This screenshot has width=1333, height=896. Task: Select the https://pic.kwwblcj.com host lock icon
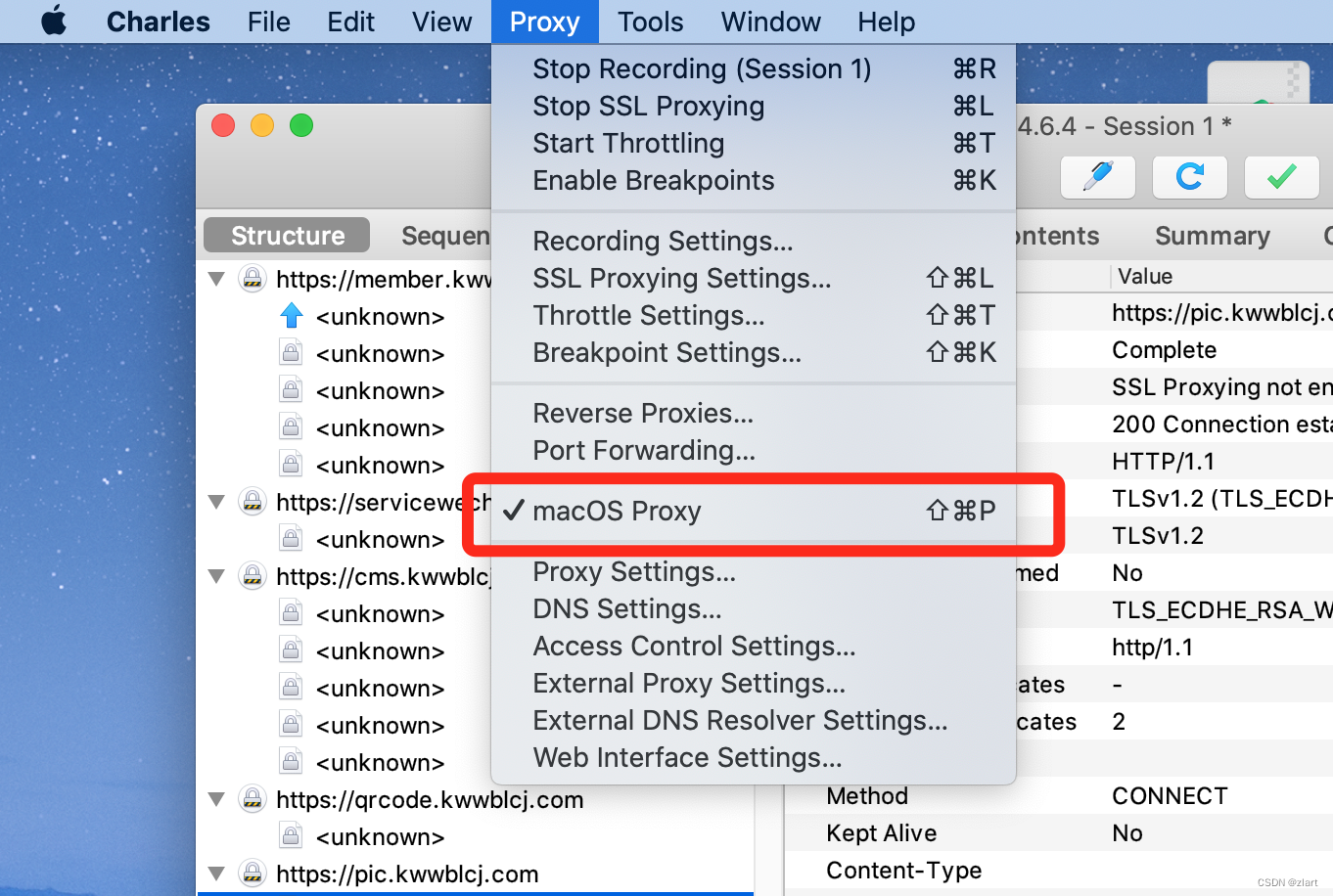tap(253, 874)
